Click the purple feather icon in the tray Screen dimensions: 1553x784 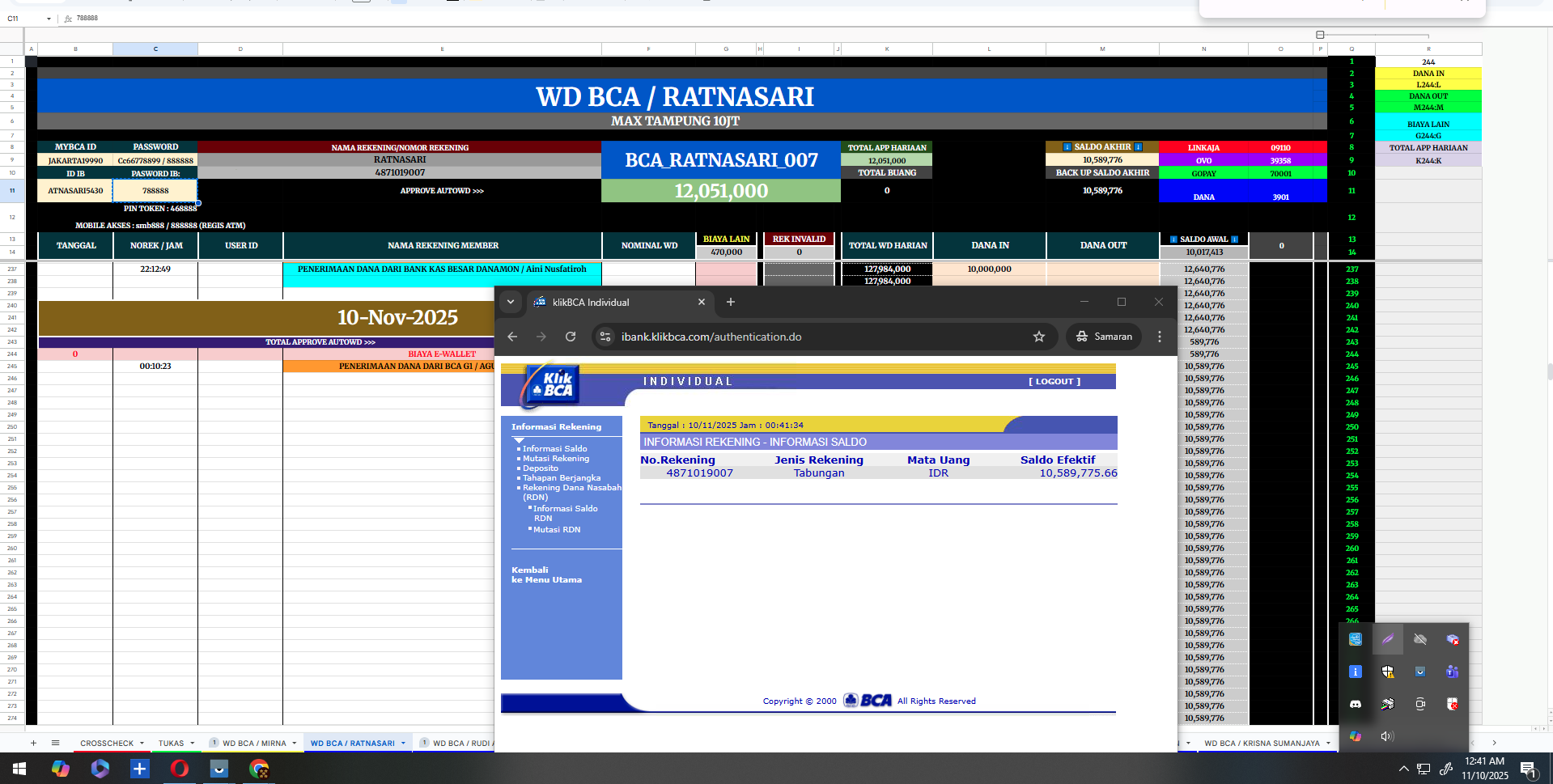(x=1388, y=639)
